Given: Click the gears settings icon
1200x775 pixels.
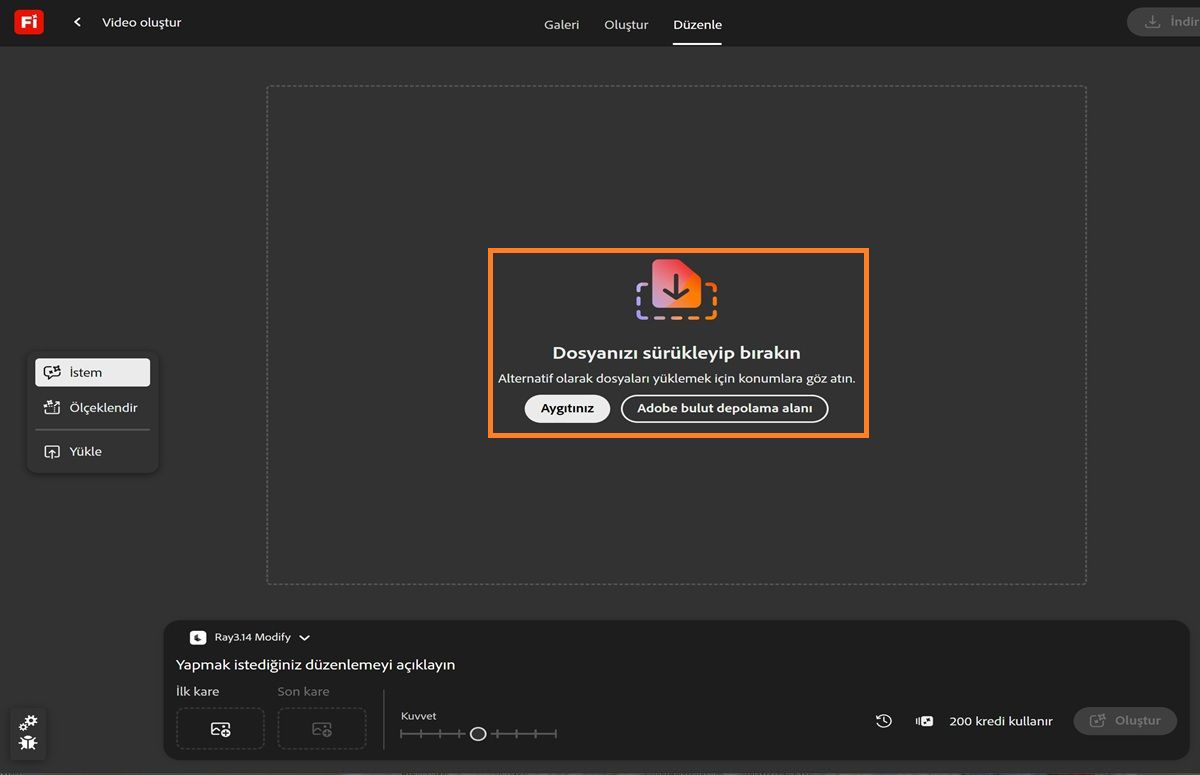Looking at the screenshot, I should (x=29, y=722).
